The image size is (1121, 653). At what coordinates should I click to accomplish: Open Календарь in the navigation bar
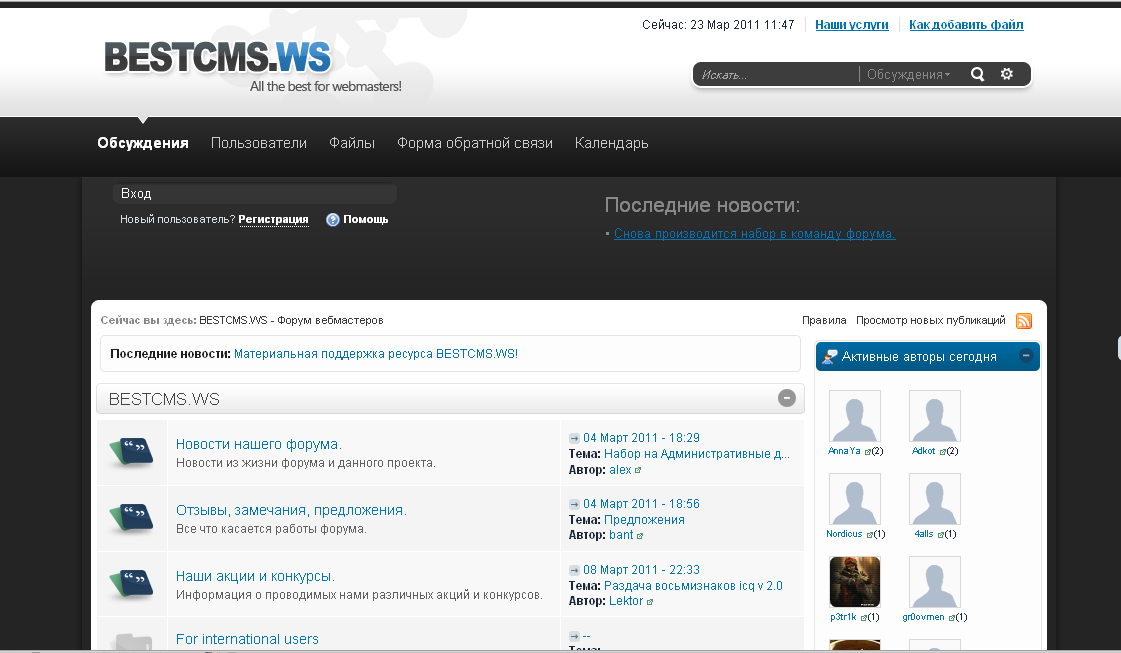pos(611,143)
